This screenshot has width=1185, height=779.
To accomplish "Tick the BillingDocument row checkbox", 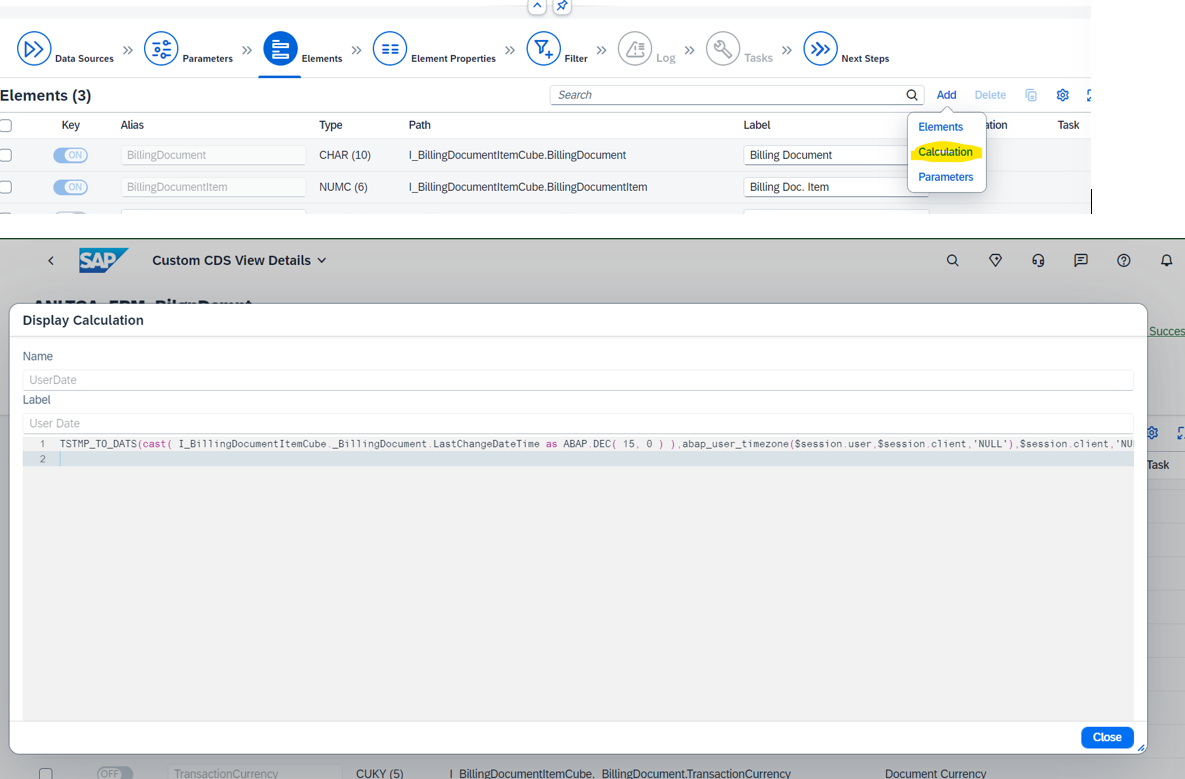I will click(x=6, y=155).
